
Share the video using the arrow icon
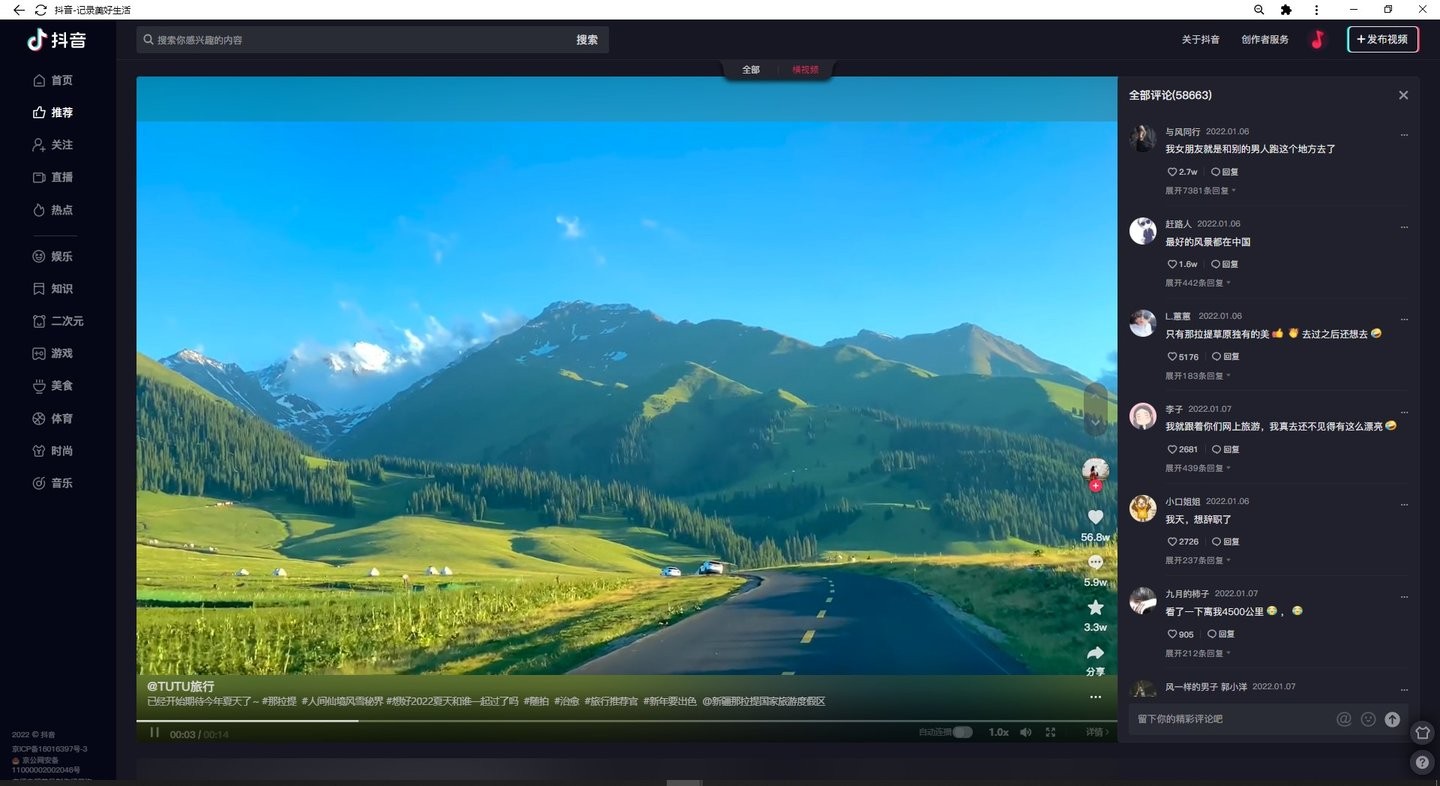[x=1095, y=654]
